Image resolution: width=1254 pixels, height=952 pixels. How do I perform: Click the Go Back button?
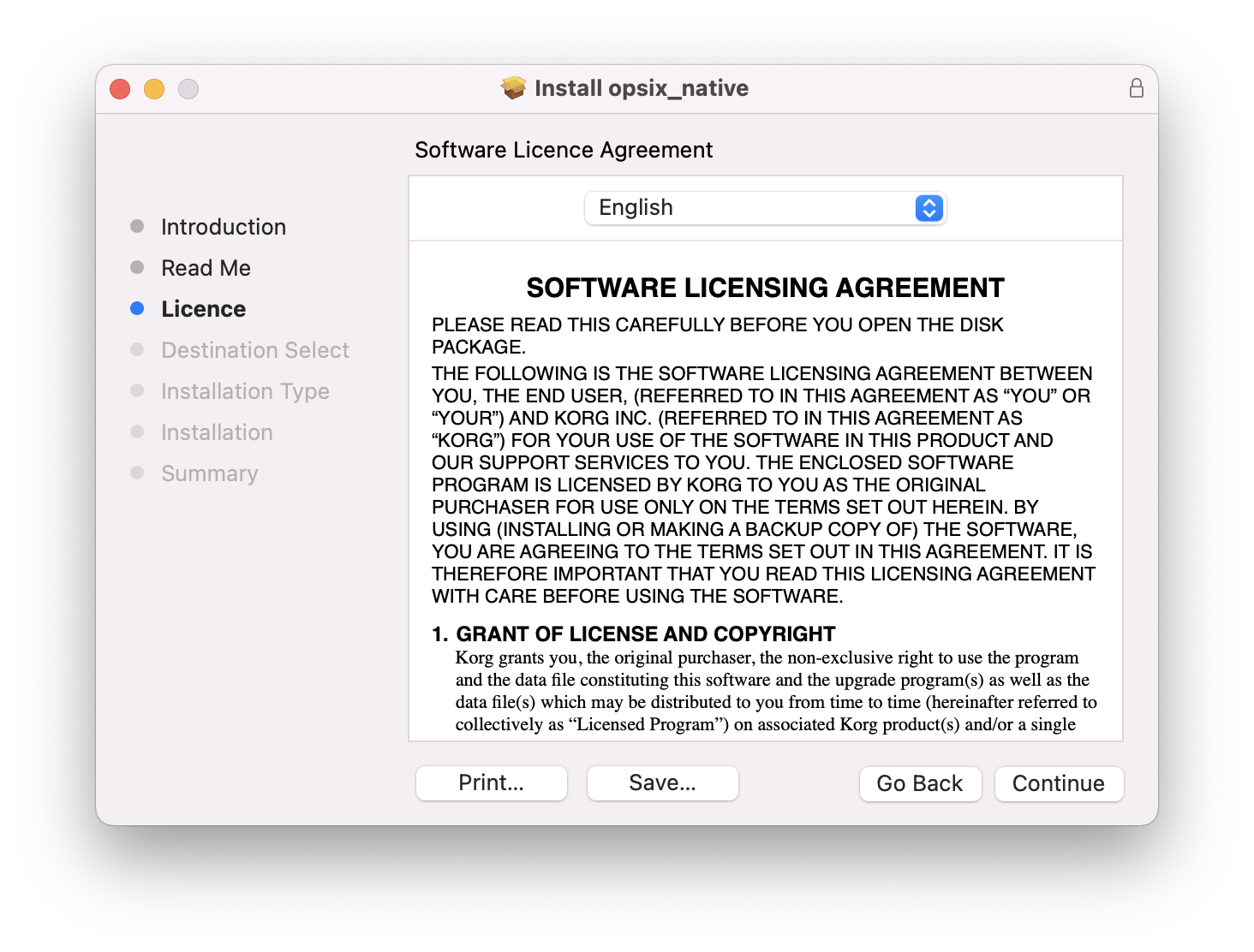(920, 783)
